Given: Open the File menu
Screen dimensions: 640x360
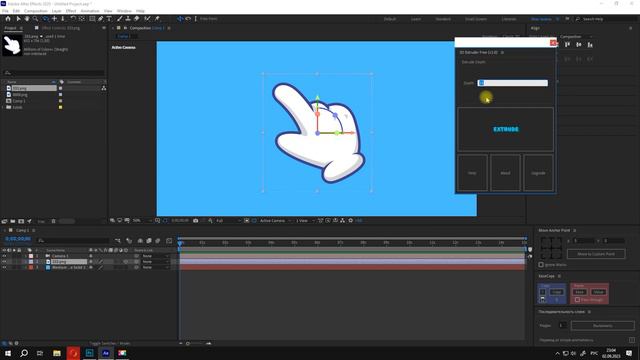Looking at the screenshot, I should [5, 11].
